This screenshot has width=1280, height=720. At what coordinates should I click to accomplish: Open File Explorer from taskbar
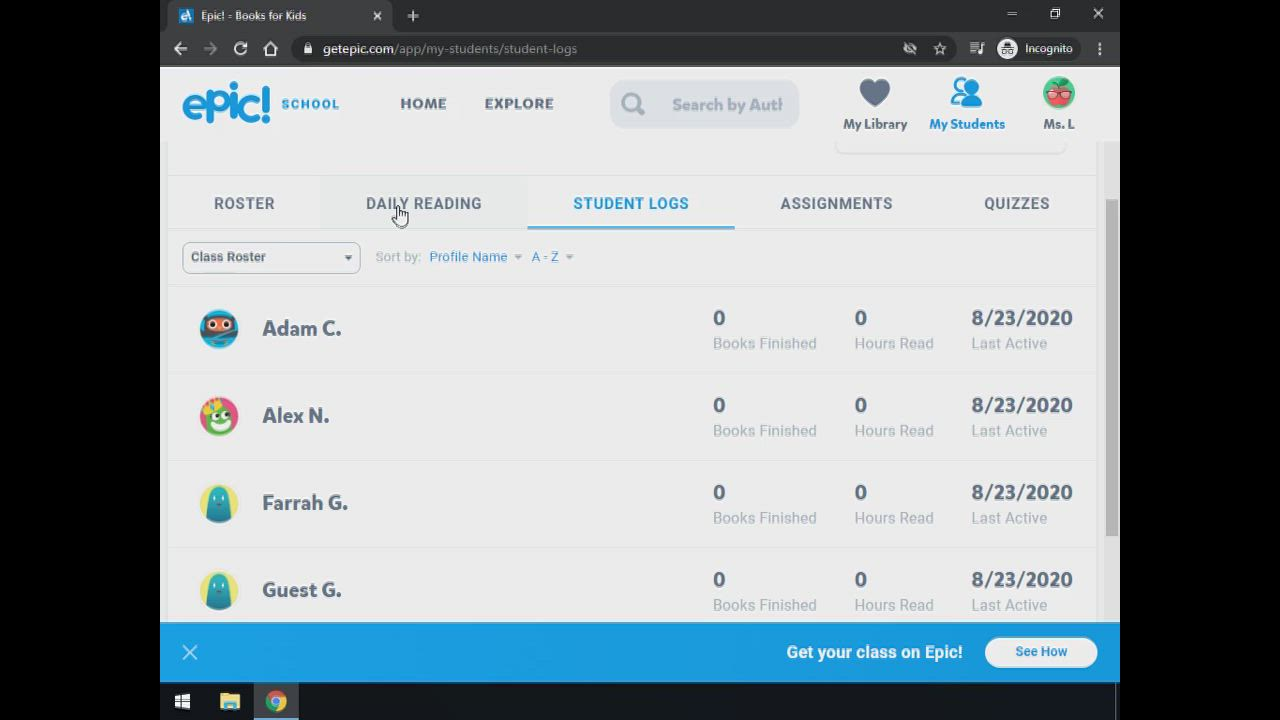tap(230, 702)
